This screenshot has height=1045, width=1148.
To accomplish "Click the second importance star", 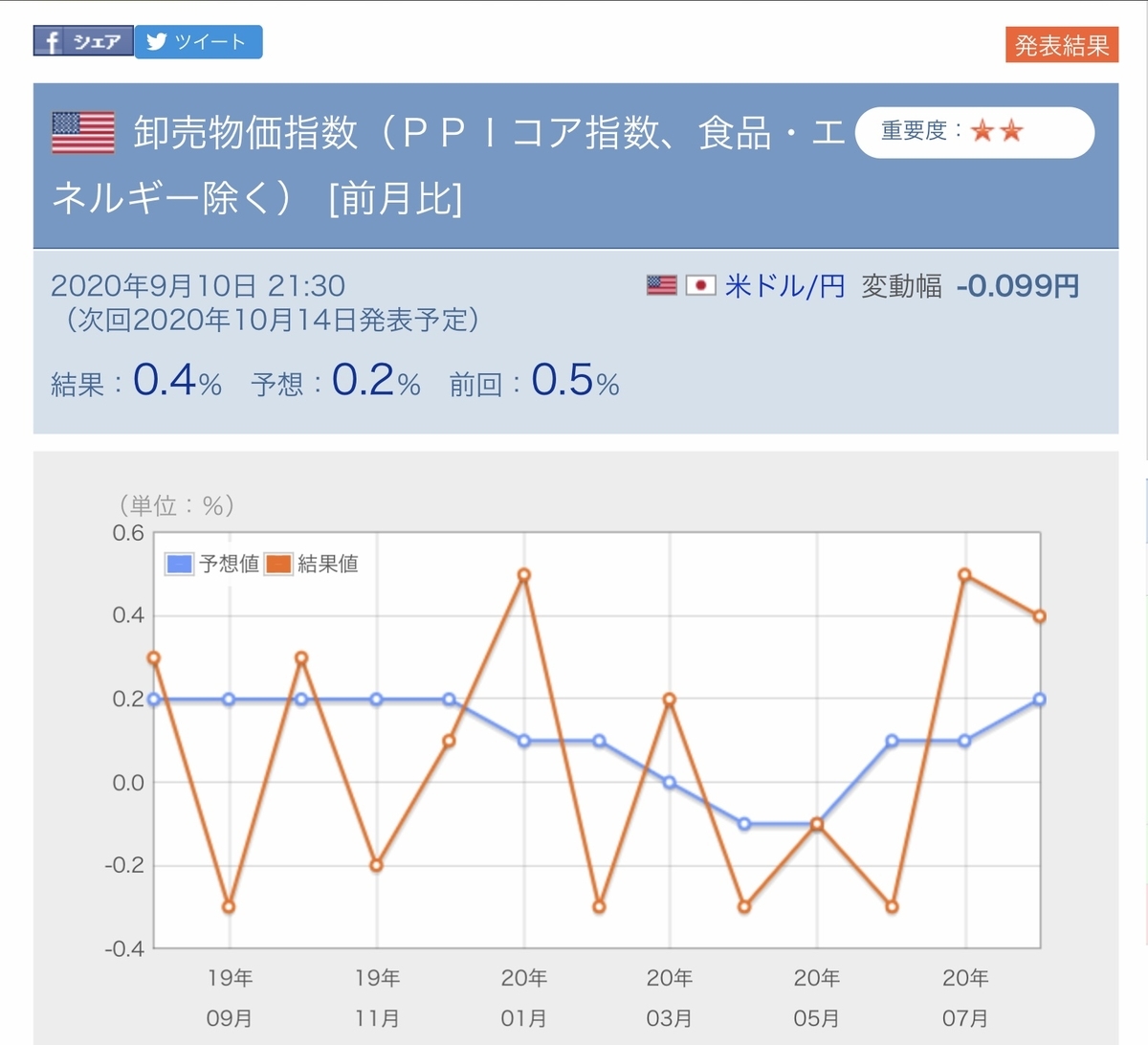I will pyautogui.click(x=1011, y=131).
